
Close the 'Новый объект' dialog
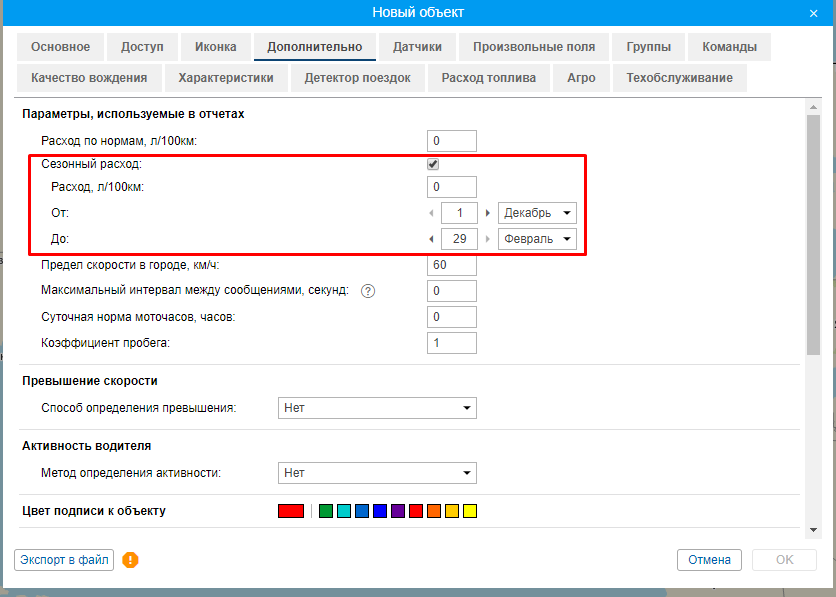point(814,13)
